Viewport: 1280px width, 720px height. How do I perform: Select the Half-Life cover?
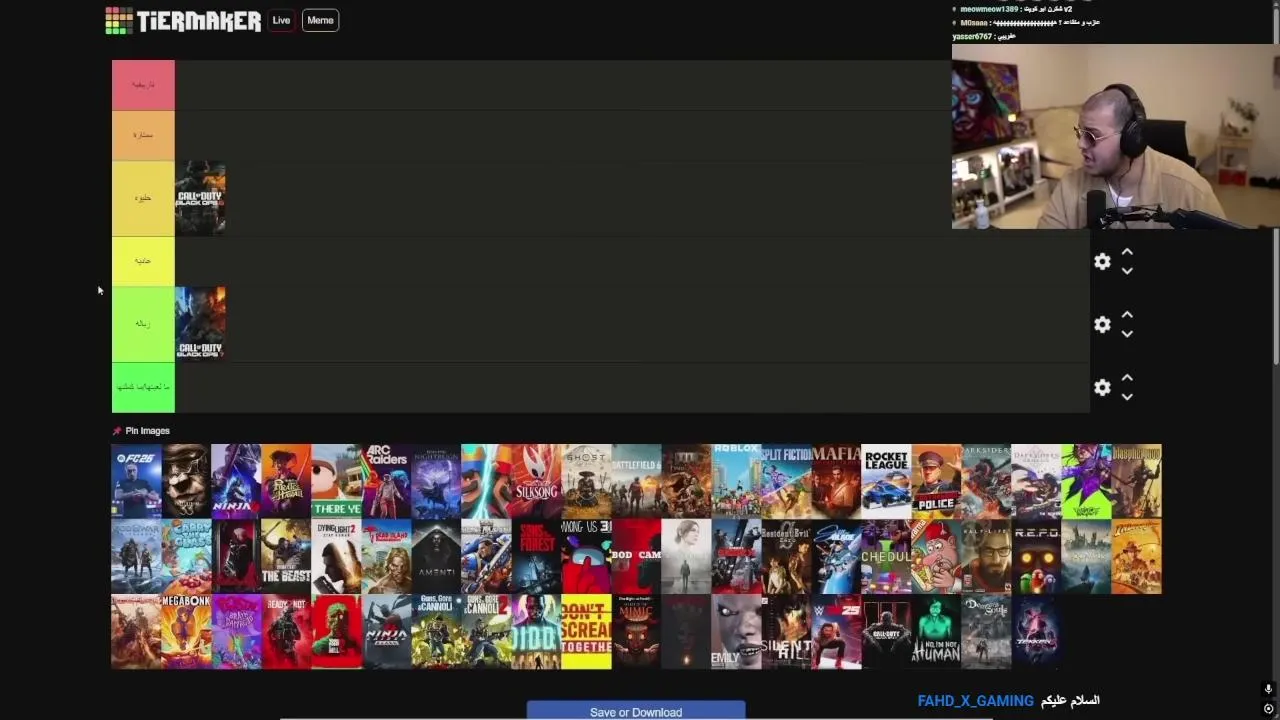986,556
